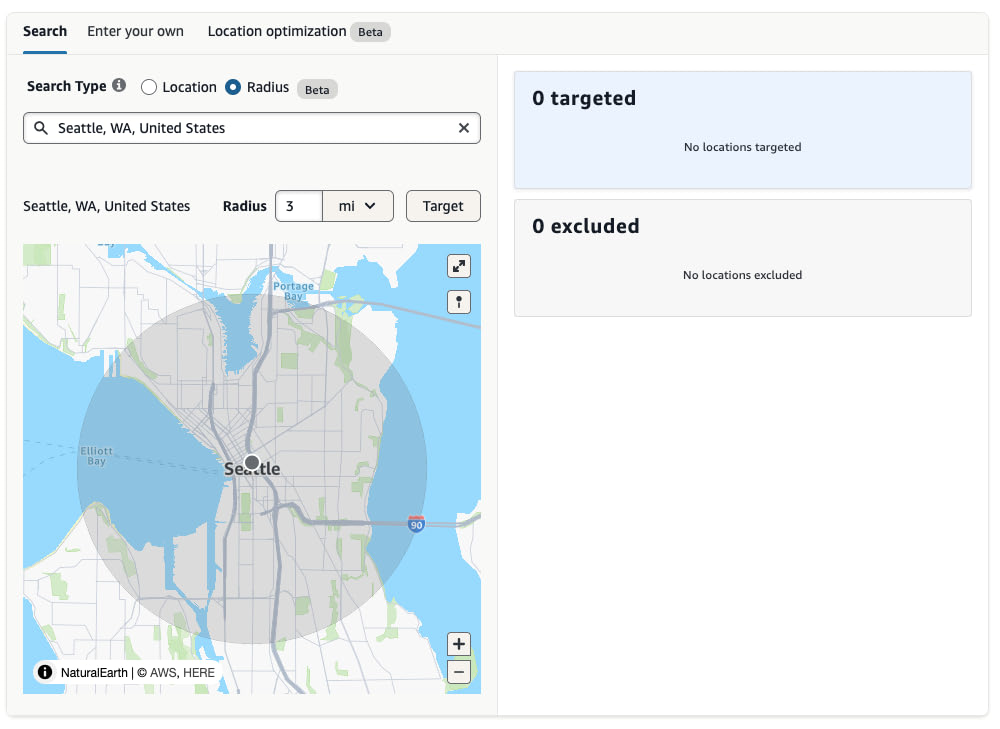The width and height of the screenshot is (1000, 729).
Task: Click the Radius value field
Action: [x=298, y=206]
